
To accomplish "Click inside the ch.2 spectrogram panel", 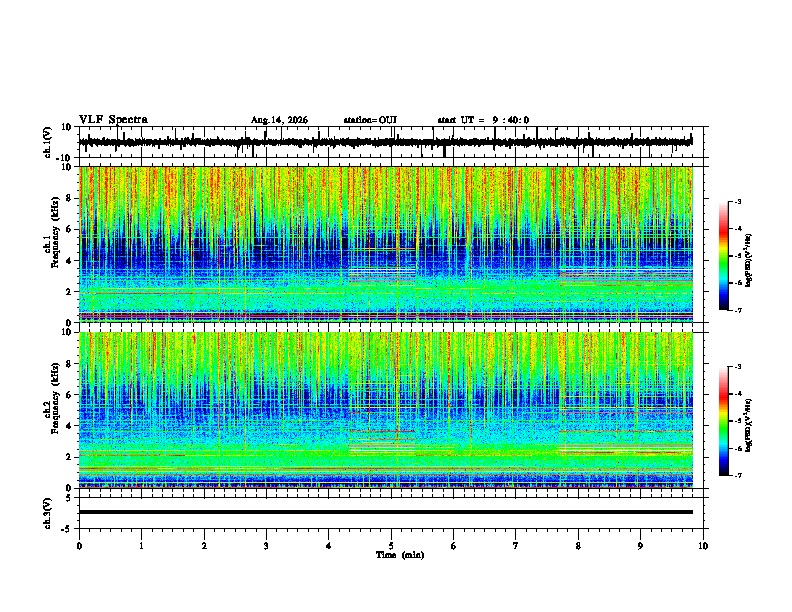I will click(x=386, y=410).
